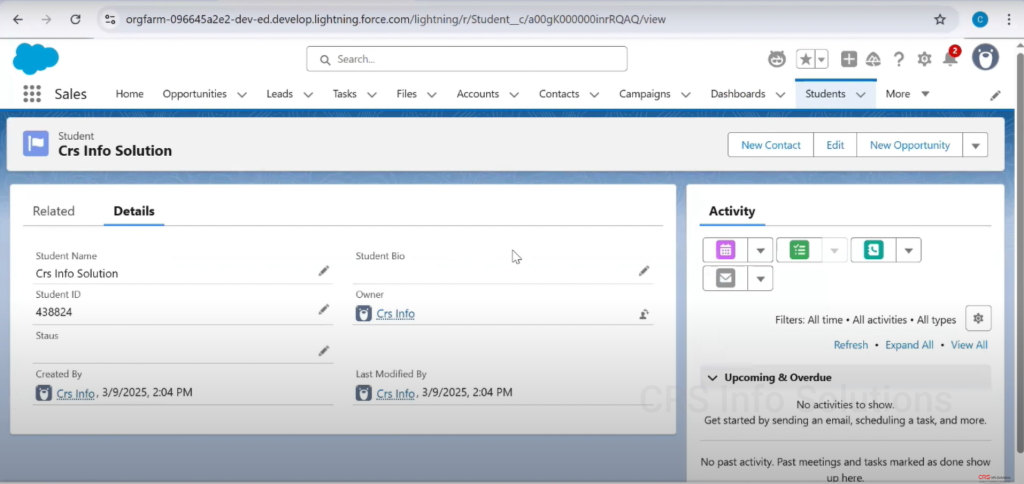
Task: Expand the Leads tab dropdown
Action: pyautogui.click(x=308, y=95)
